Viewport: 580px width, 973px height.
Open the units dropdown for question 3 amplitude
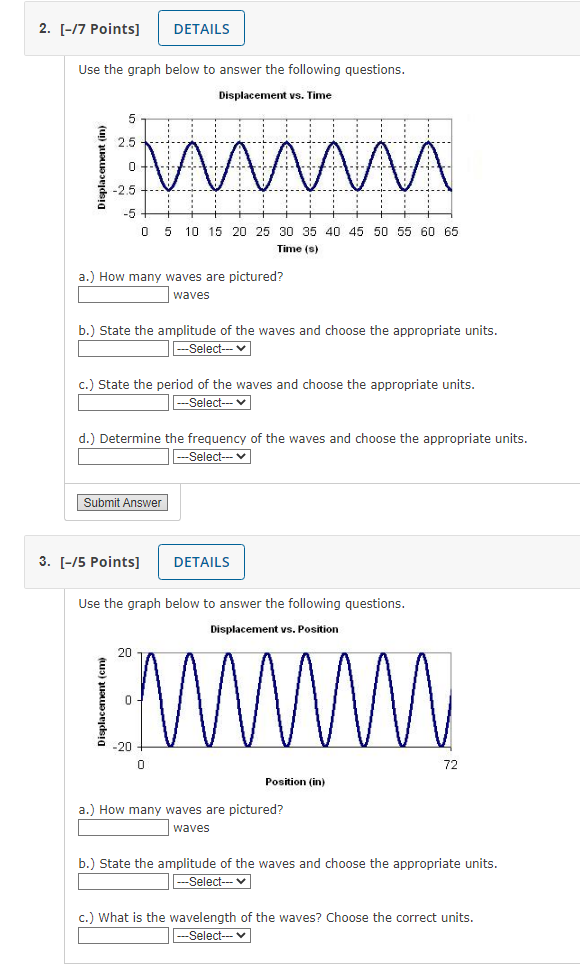click(x=212, y=881)
